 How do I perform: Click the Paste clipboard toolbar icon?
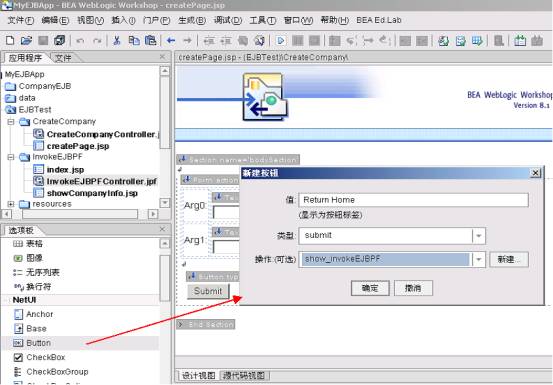(x=151, y=41)
